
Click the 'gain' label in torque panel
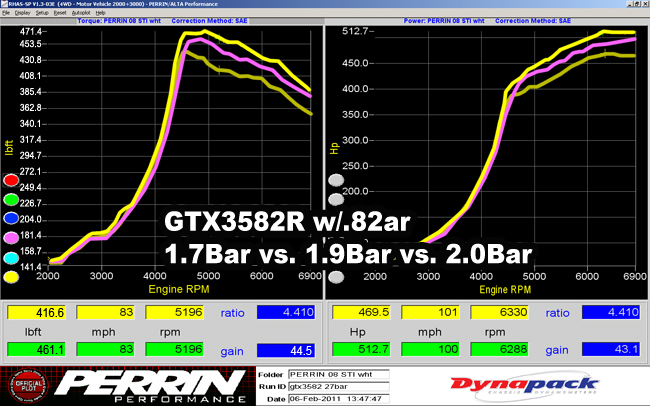[232, 352]
